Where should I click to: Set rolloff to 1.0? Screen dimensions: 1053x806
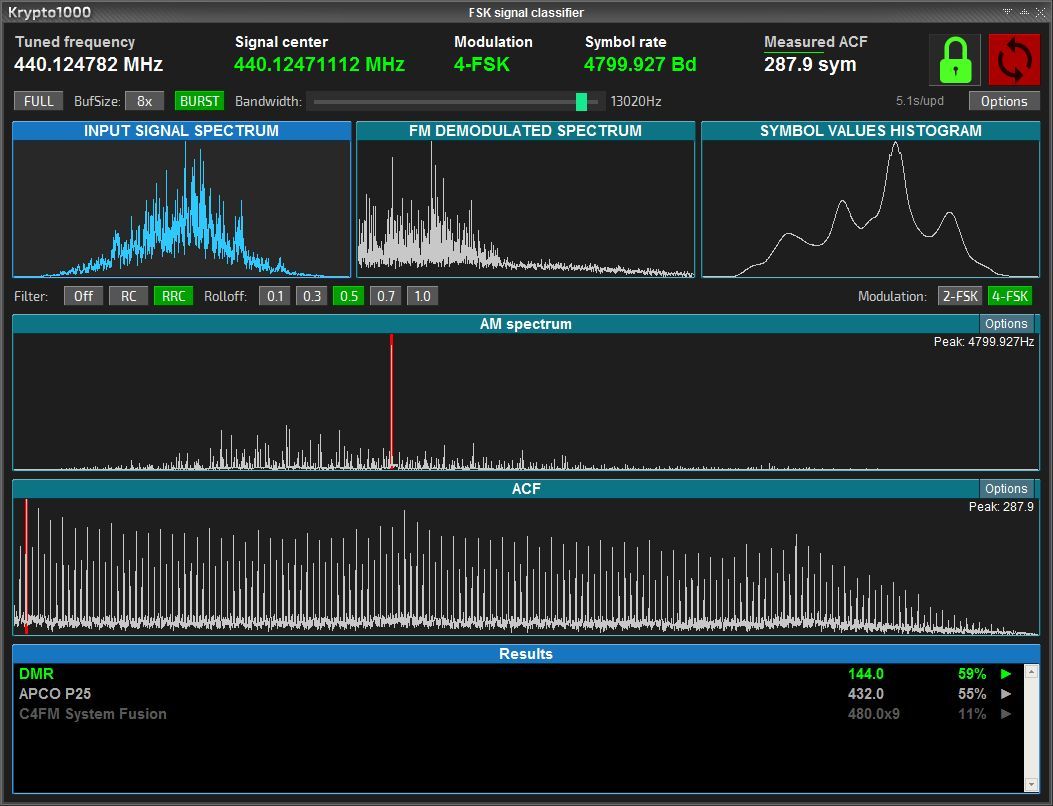click(422, 296)
